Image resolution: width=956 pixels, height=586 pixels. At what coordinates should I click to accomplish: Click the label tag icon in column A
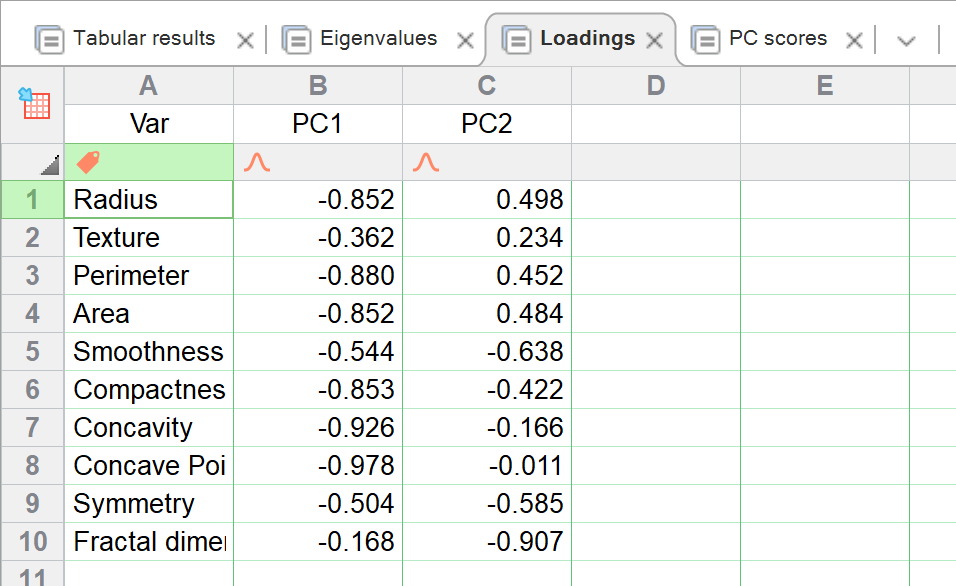89,162
